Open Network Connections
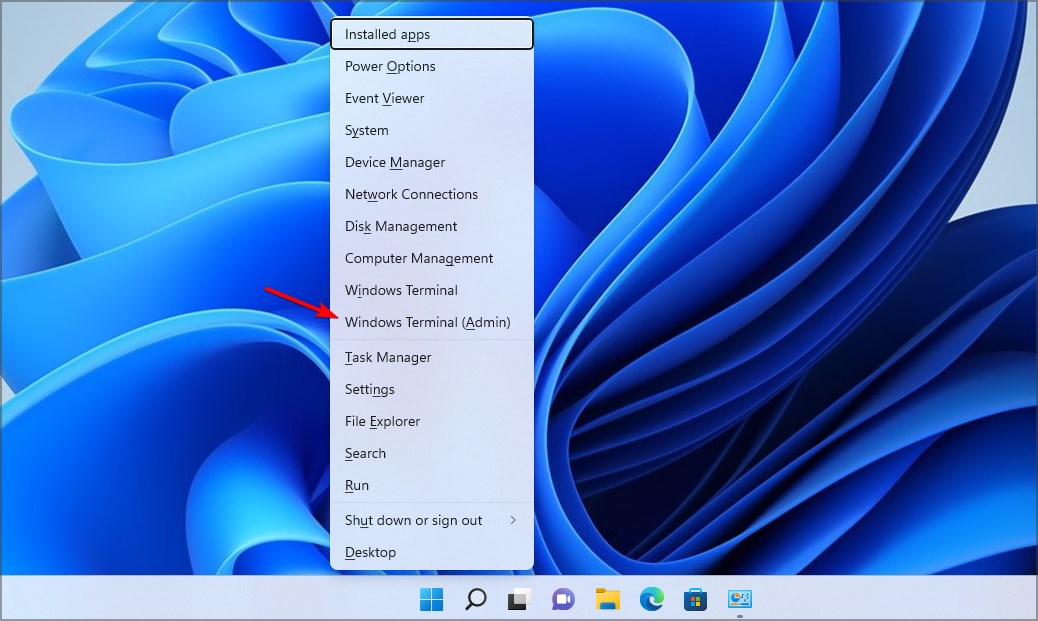This screenshot has width=1038, height=621. tap(411, 194)
